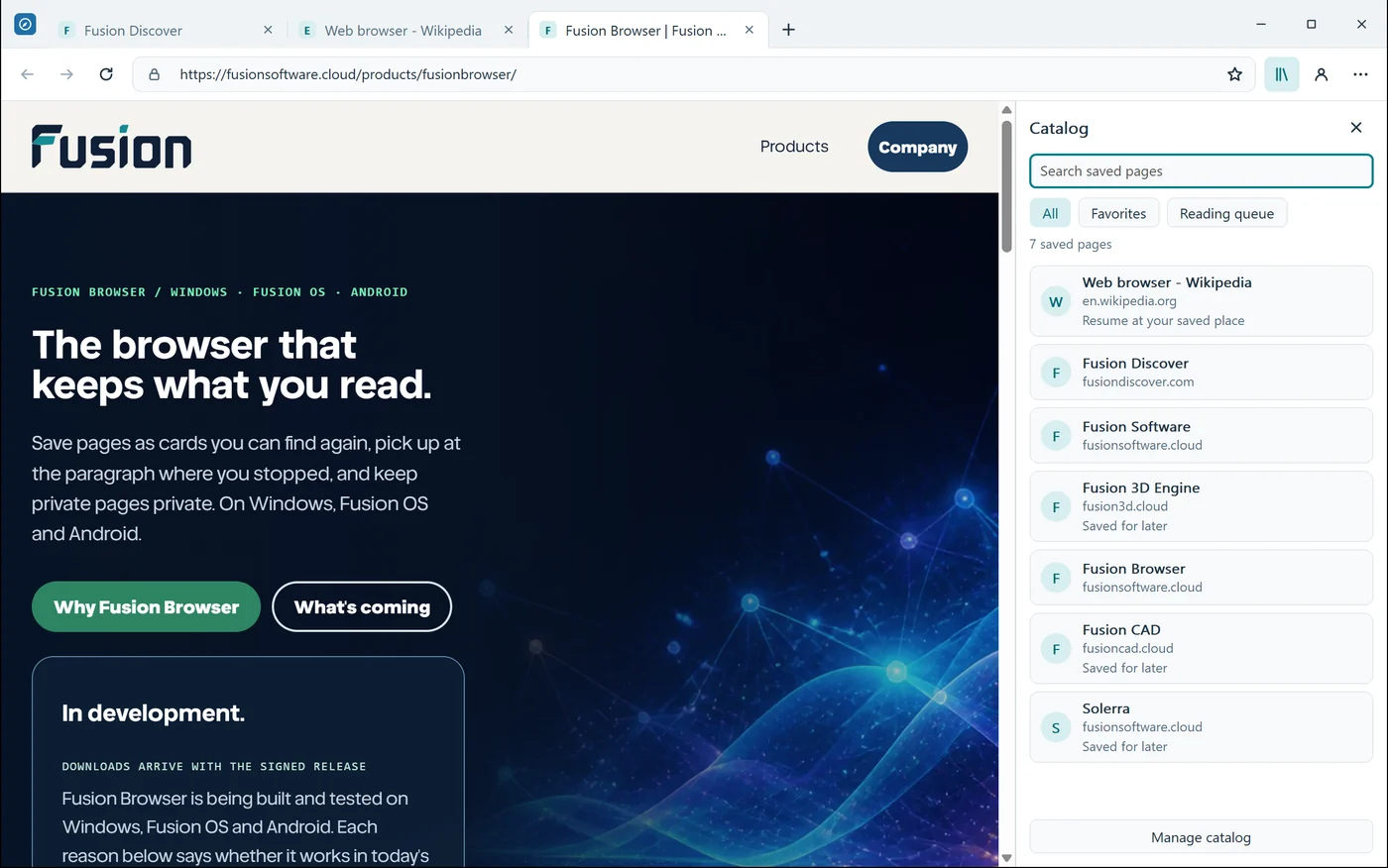This screenshot has height=868, width=1388.
Task: Click the address bar URL
Action: coord(348,74)
